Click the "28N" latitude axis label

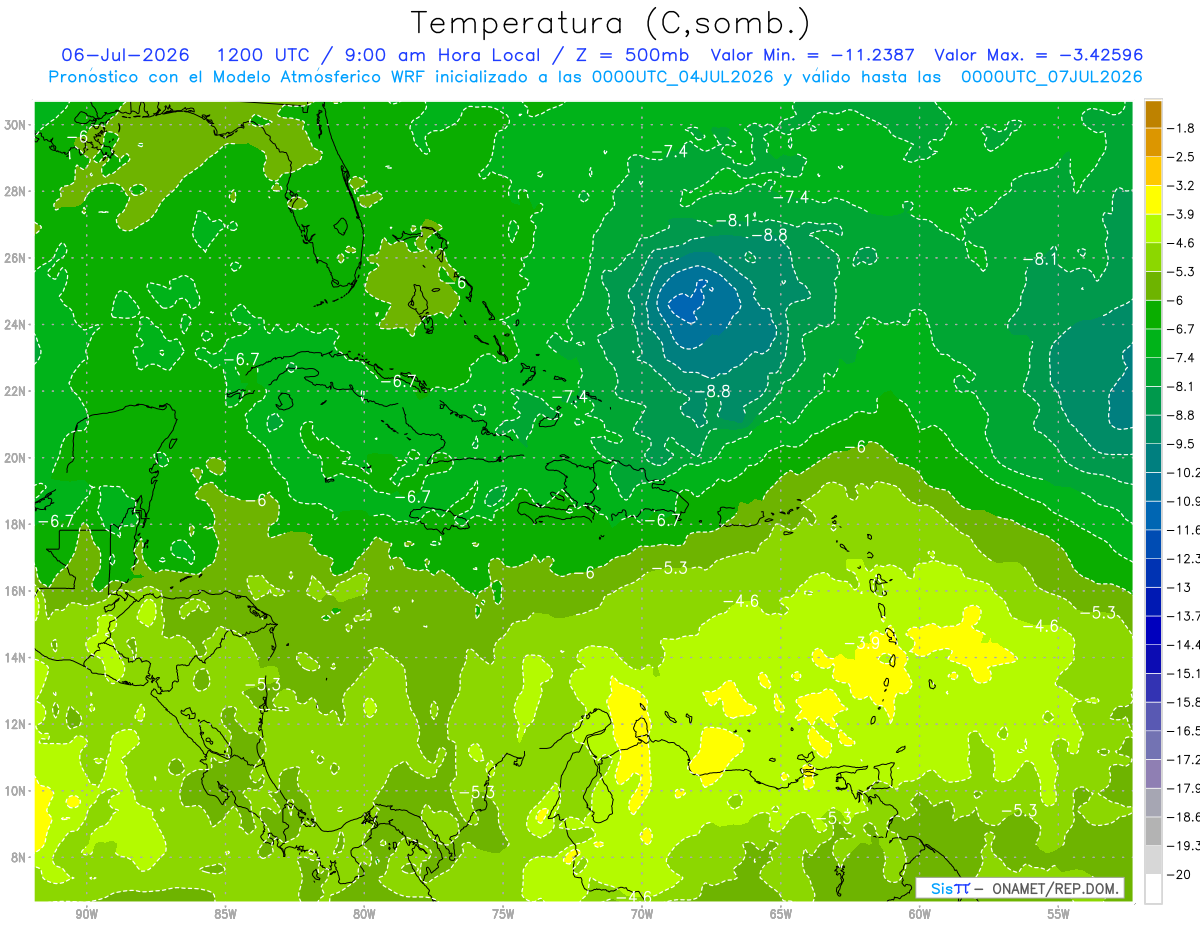pyautogui.click(x=17, y=191)
